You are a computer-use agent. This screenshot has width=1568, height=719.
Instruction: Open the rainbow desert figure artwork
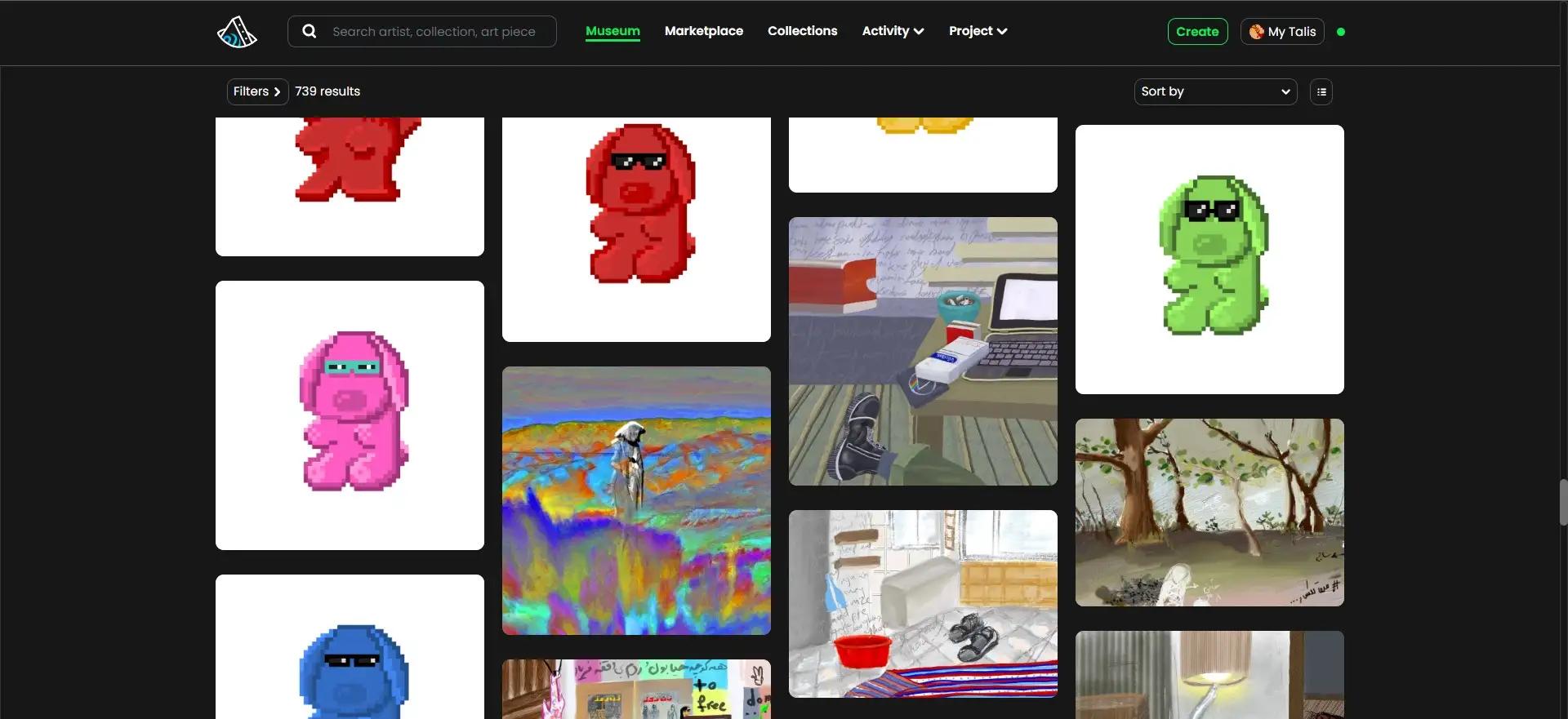(636, 500)
